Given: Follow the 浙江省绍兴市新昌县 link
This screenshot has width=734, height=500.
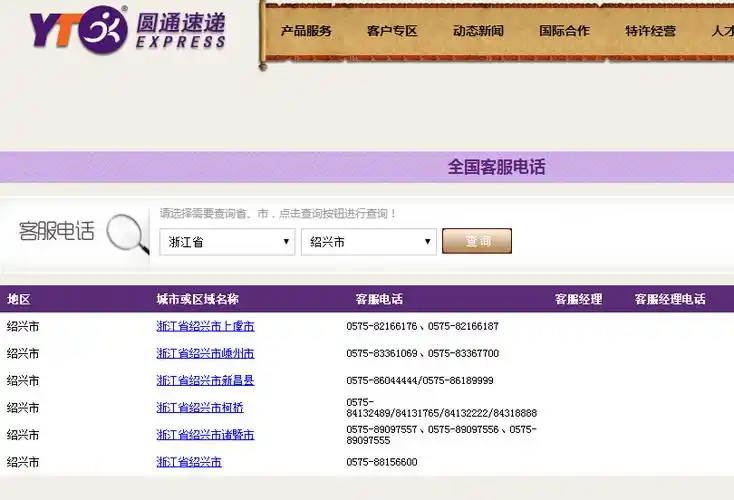Looking at the screenshot, I should tap(206, 381).
